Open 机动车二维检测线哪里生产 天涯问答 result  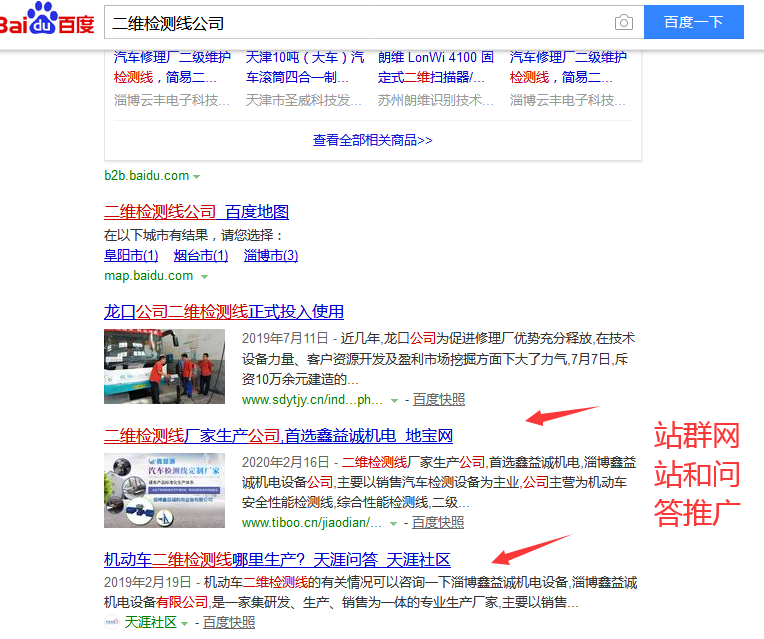point(277,560)
